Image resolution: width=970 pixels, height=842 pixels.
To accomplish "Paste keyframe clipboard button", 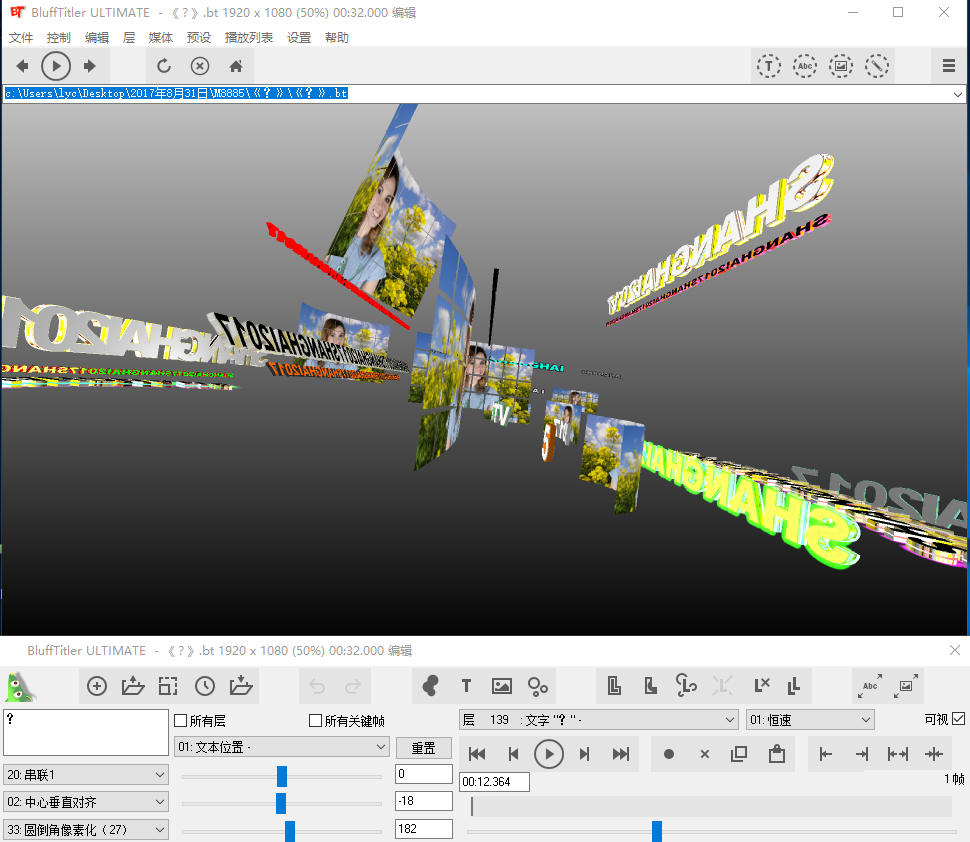I will tap(776, 754).
